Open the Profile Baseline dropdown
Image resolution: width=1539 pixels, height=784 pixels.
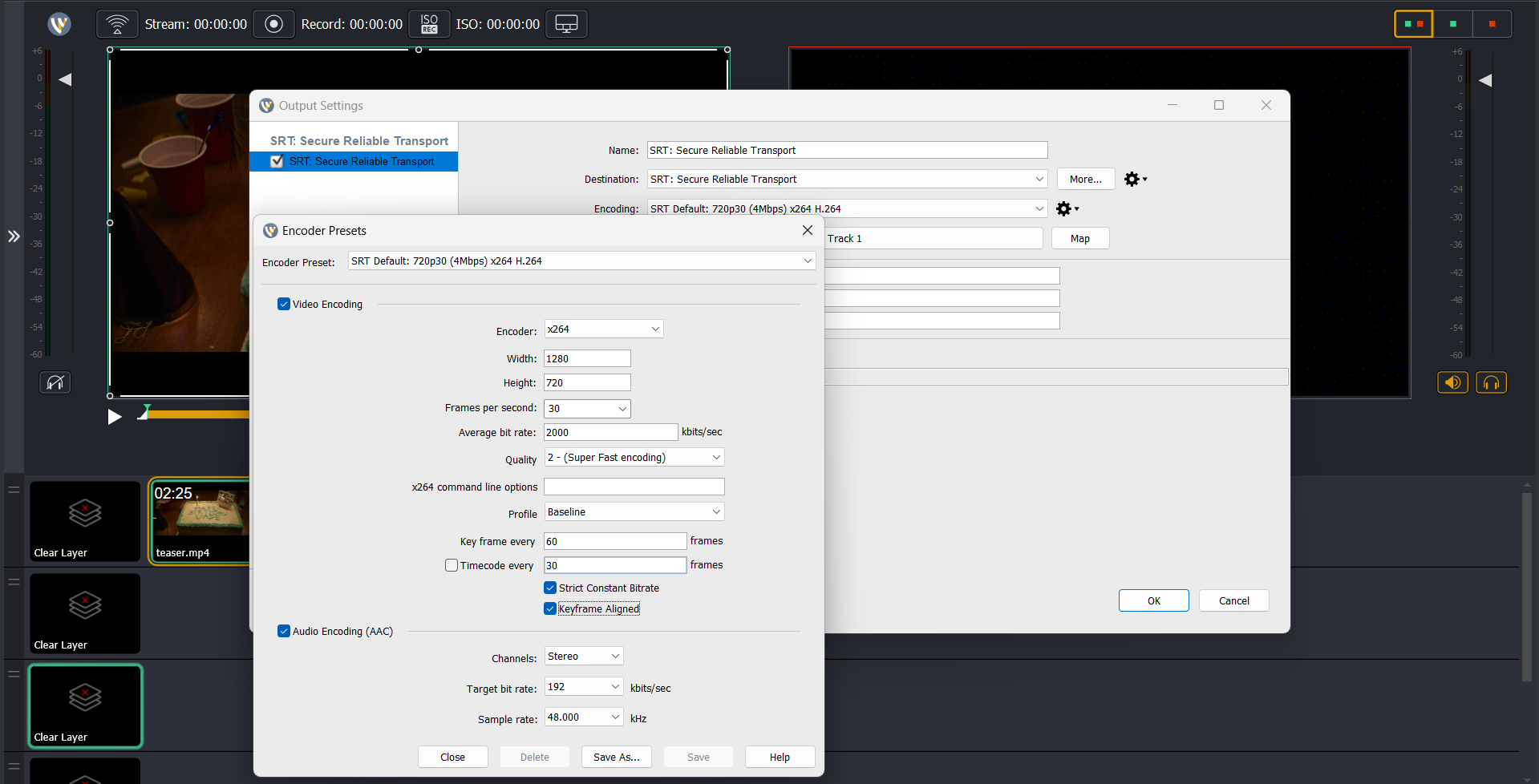pyautogui.click(x=634, y=511)
